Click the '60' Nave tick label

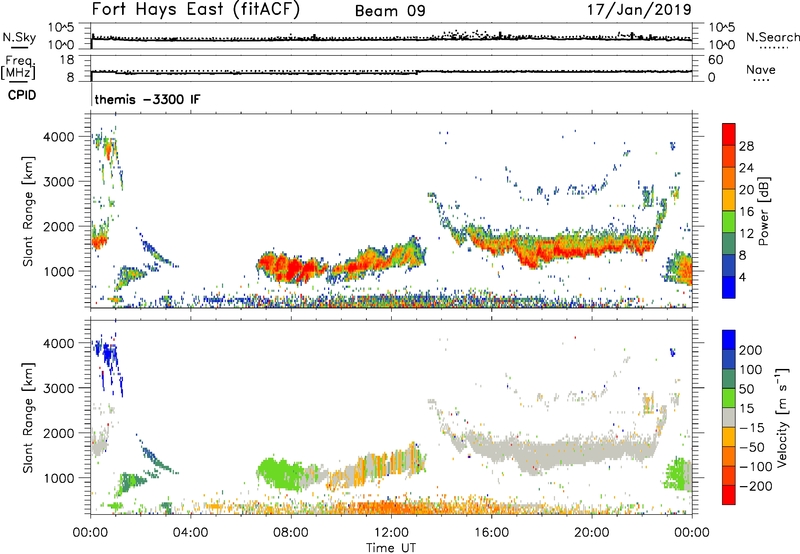pyautogui.click(x=715, y=60)
